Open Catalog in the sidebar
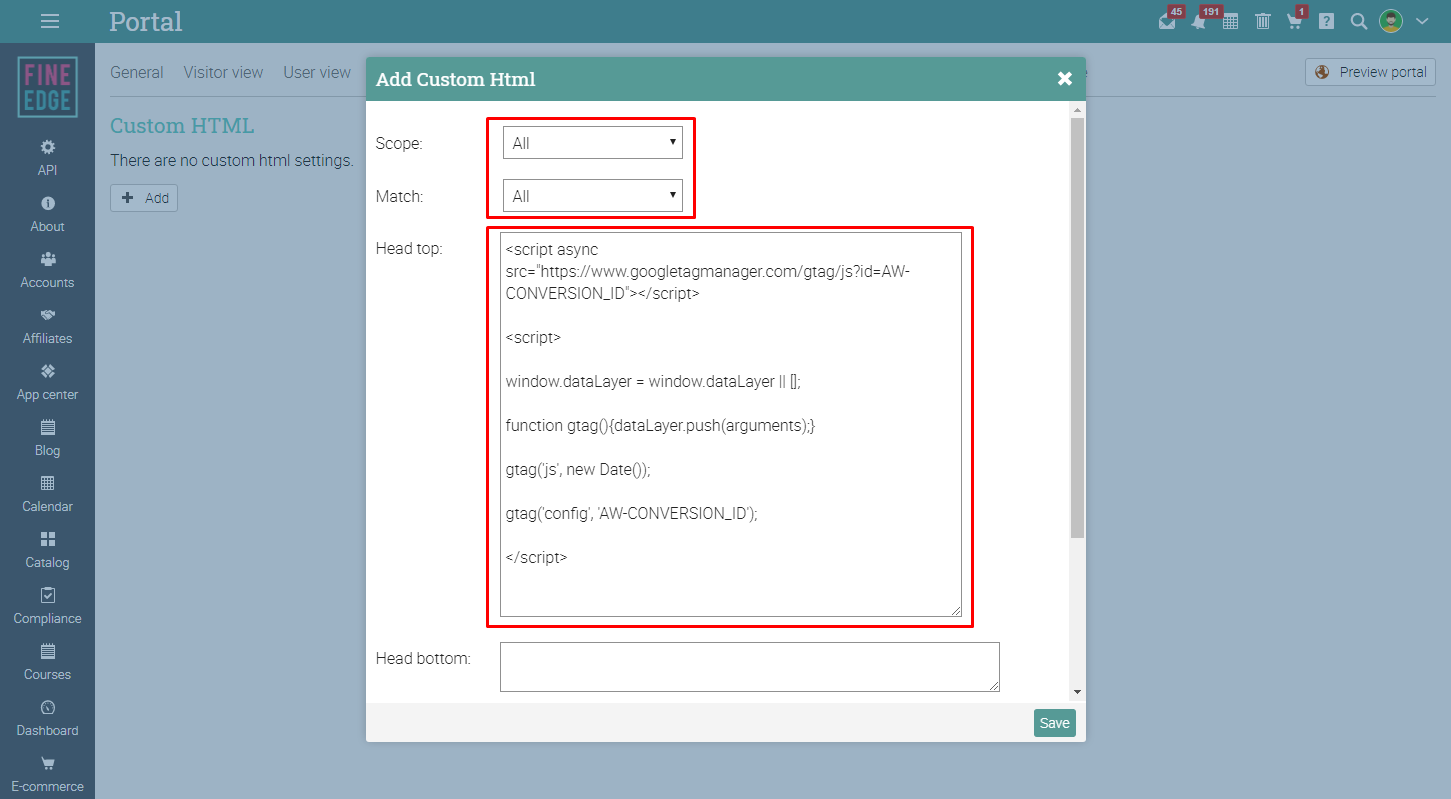The width and height of the screenshot is (1451, 799). (x=47, y=550)
